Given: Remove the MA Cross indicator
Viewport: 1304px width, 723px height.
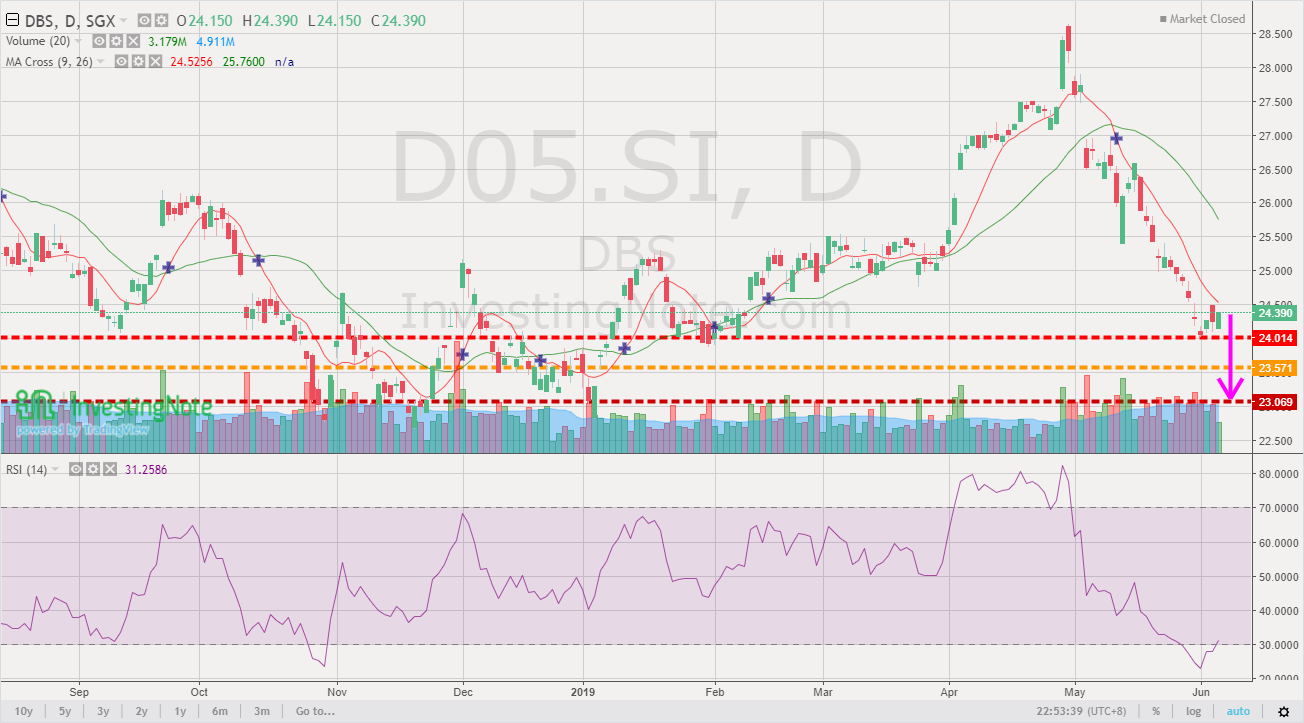Looking at the screenshot, I should point(155,60).
